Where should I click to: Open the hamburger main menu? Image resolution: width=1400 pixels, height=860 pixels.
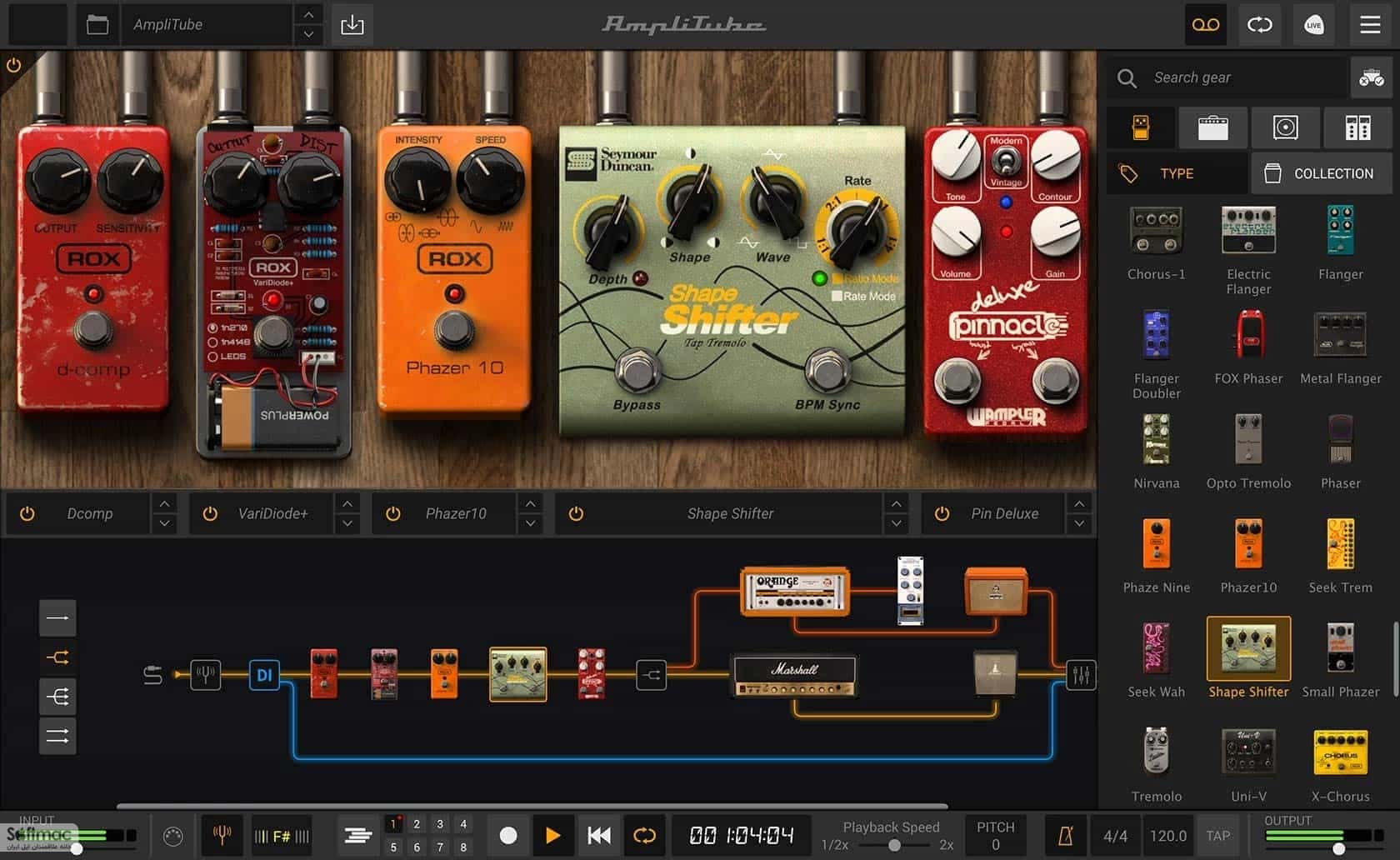(x=1370, y=25)
